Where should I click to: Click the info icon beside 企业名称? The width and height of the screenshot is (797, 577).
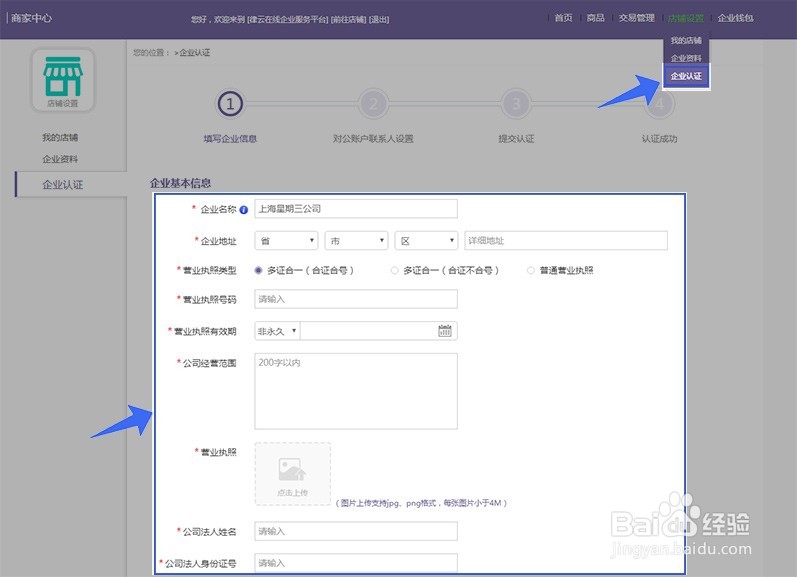[243, 209]
